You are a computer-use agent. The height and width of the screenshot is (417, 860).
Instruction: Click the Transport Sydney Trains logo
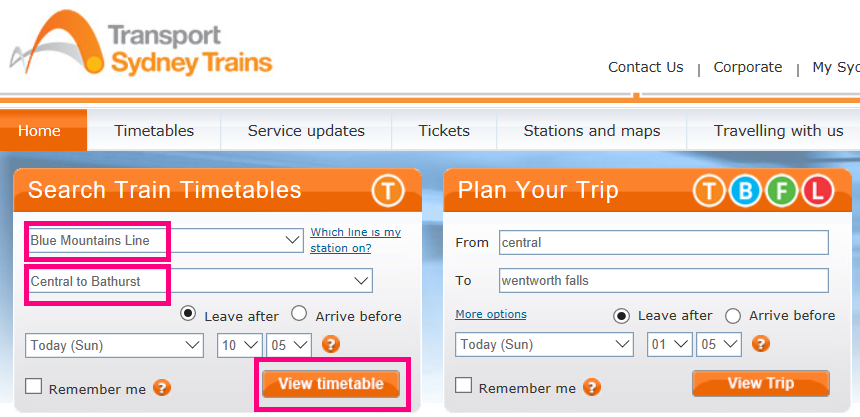142,43
